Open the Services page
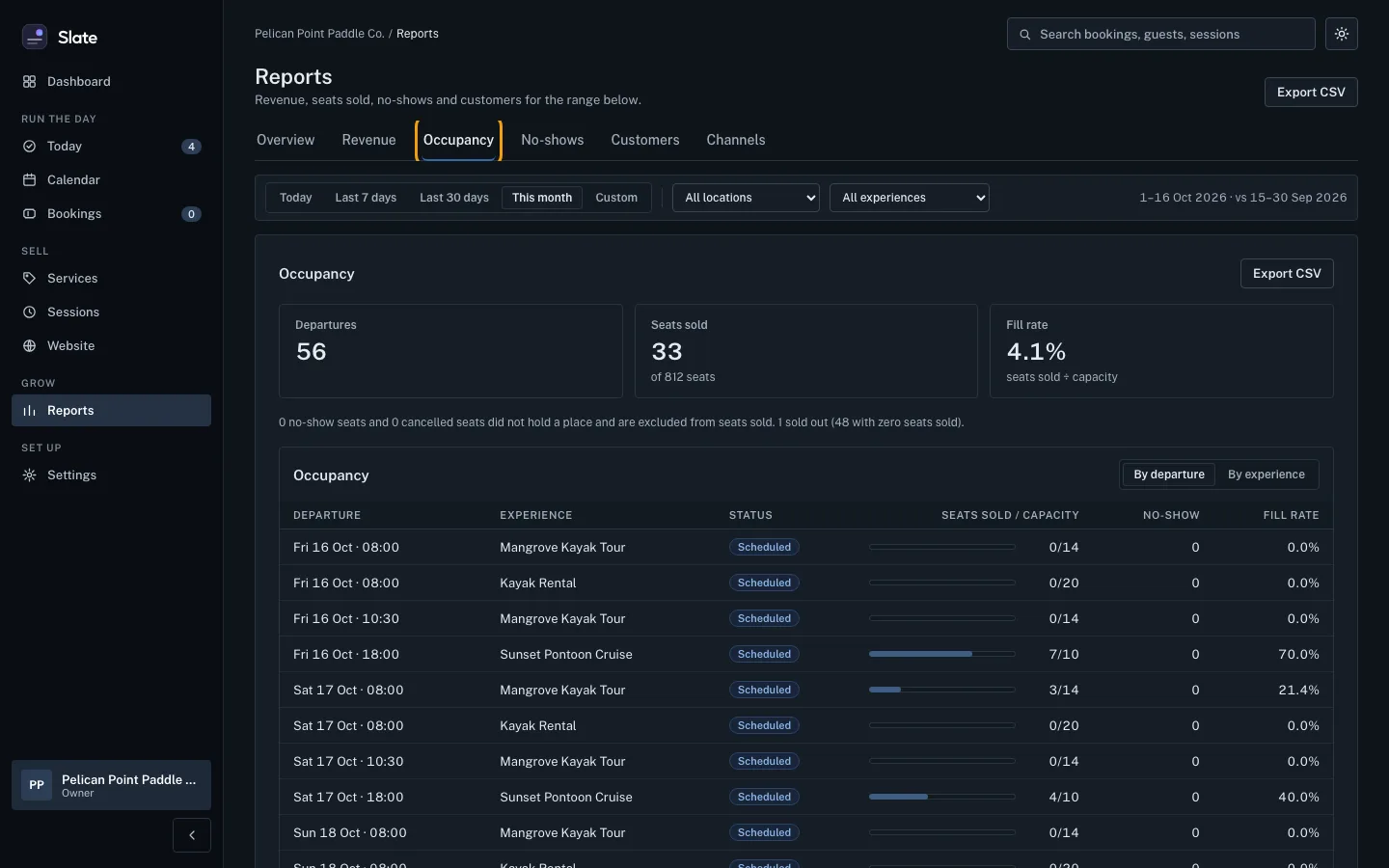The height and width of the screenshot is (868, 1389). 111,279
